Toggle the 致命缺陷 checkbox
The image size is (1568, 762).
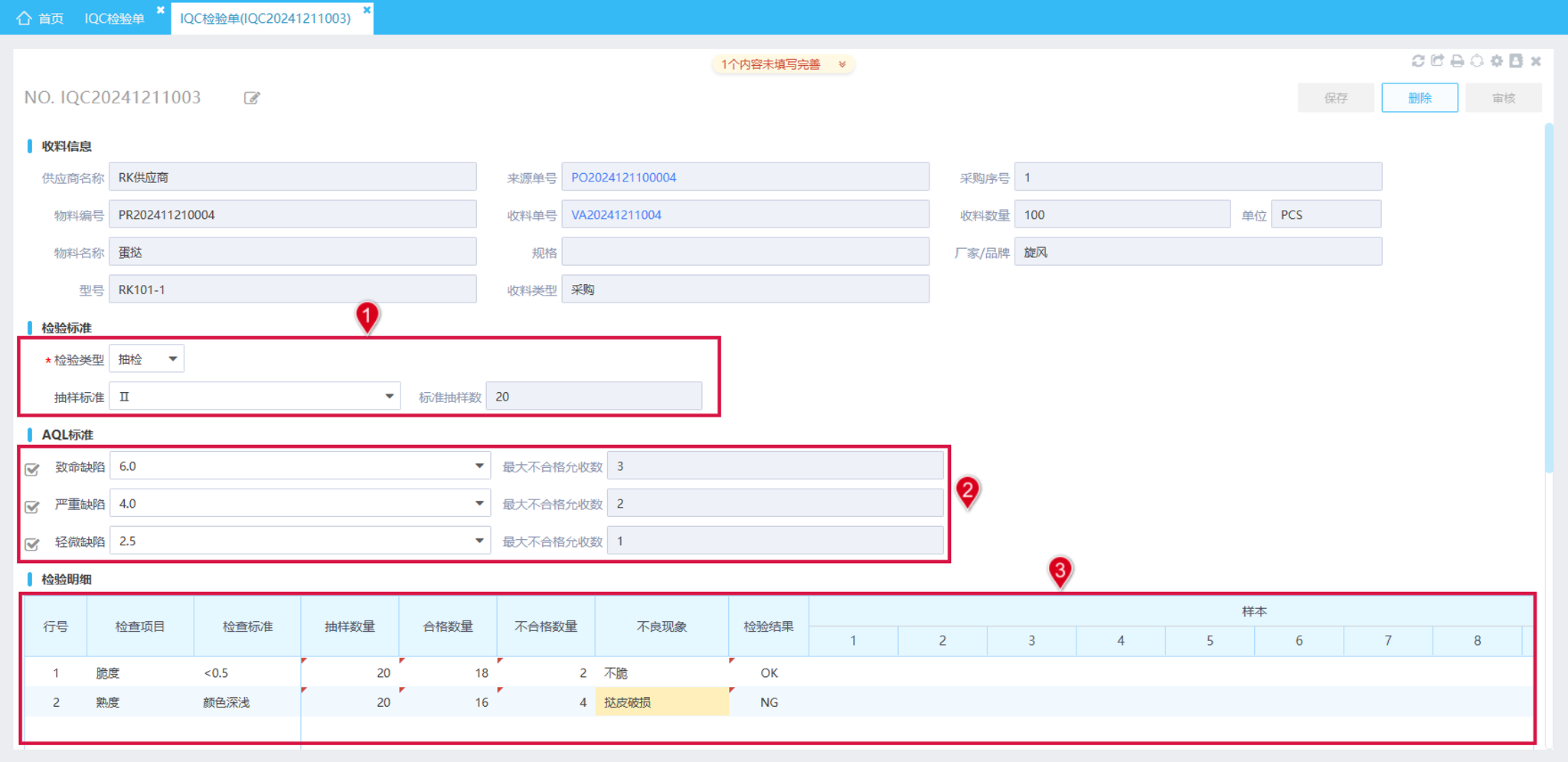32,469
